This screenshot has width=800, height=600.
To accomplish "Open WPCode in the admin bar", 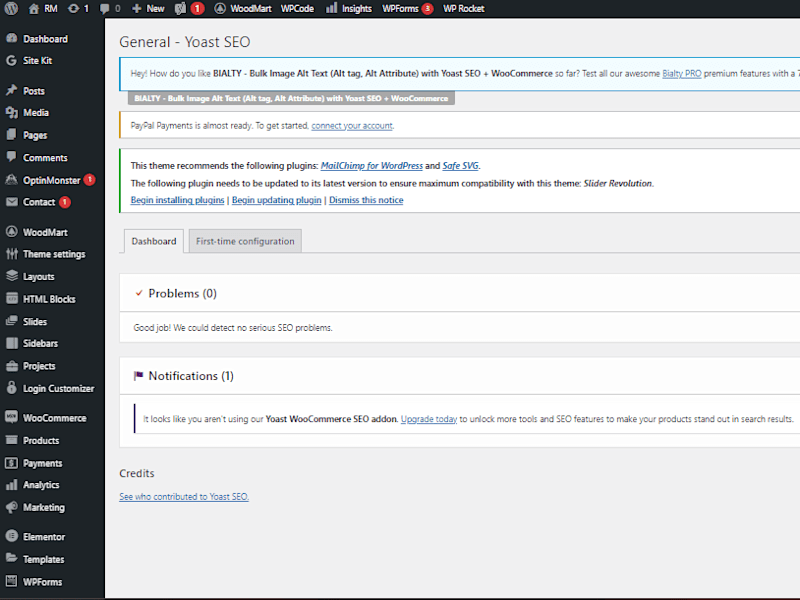I will point(297,9).
